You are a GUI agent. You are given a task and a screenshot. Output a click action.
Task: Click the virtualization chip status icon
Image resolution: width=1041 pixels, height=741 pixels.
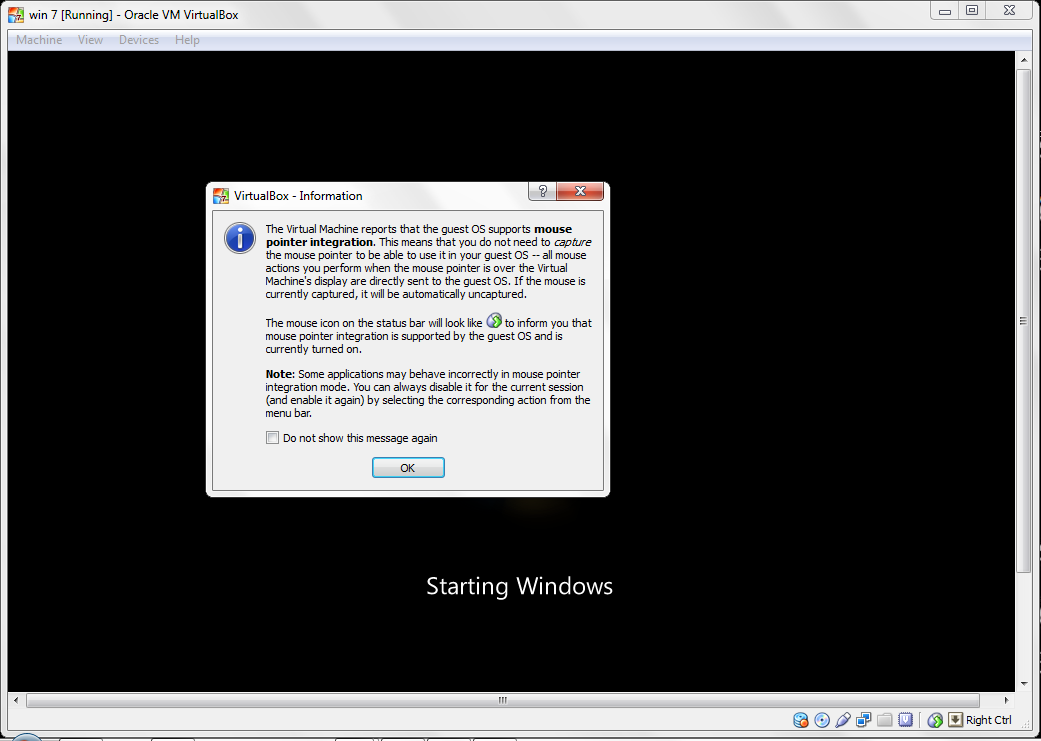tap(906, 720)
